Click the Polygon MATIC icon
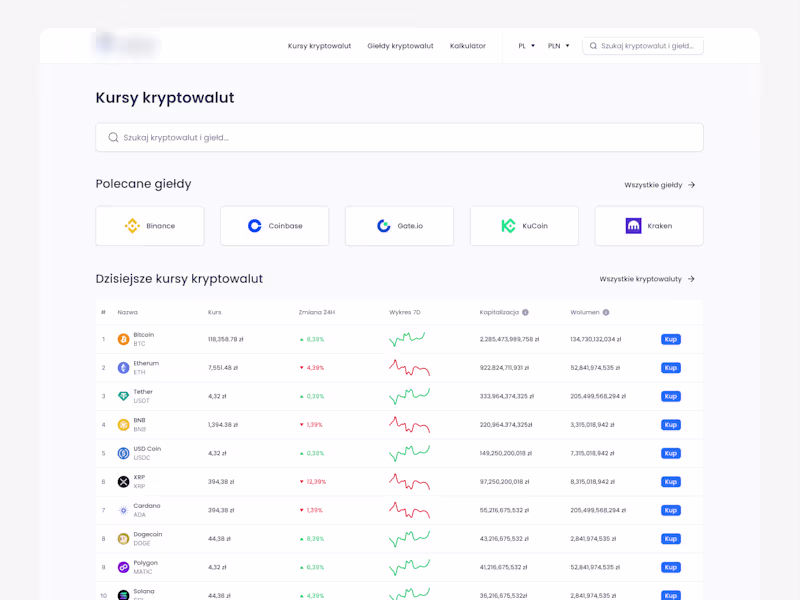The height and width of the screenshot is (600, 800). [x=123, y=567]
